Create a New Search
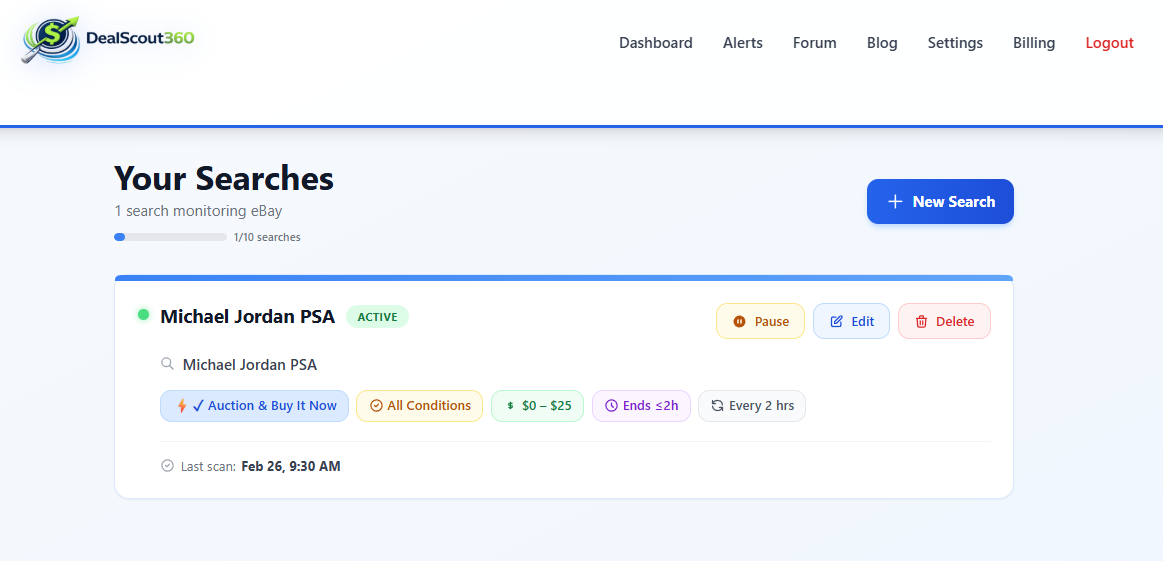Image resolution: width=1163 pixels, height=561 pixels. click(940, 201)
